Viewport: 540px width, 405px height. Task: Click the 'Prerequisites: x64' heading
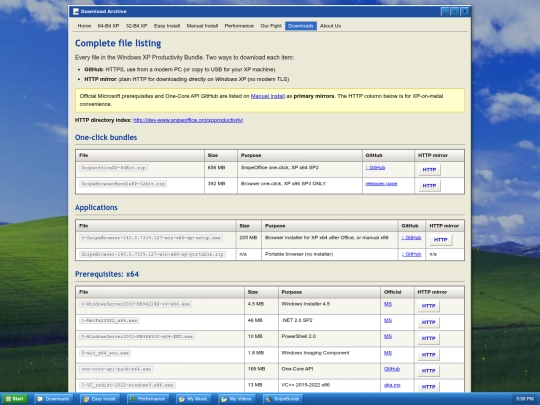click(x=107, y=274)
